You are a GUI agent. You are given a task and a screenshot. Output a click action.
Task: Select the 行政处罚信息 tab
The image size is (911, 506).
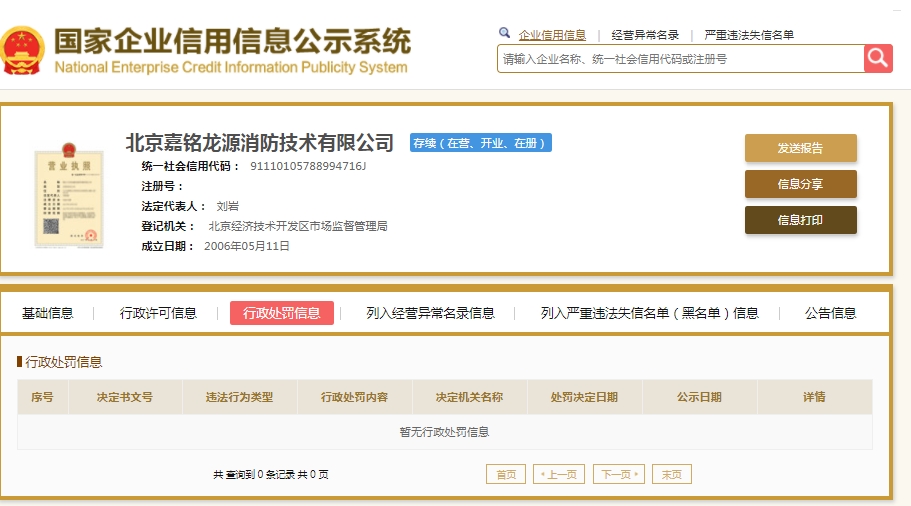click(x=282, y=313)
